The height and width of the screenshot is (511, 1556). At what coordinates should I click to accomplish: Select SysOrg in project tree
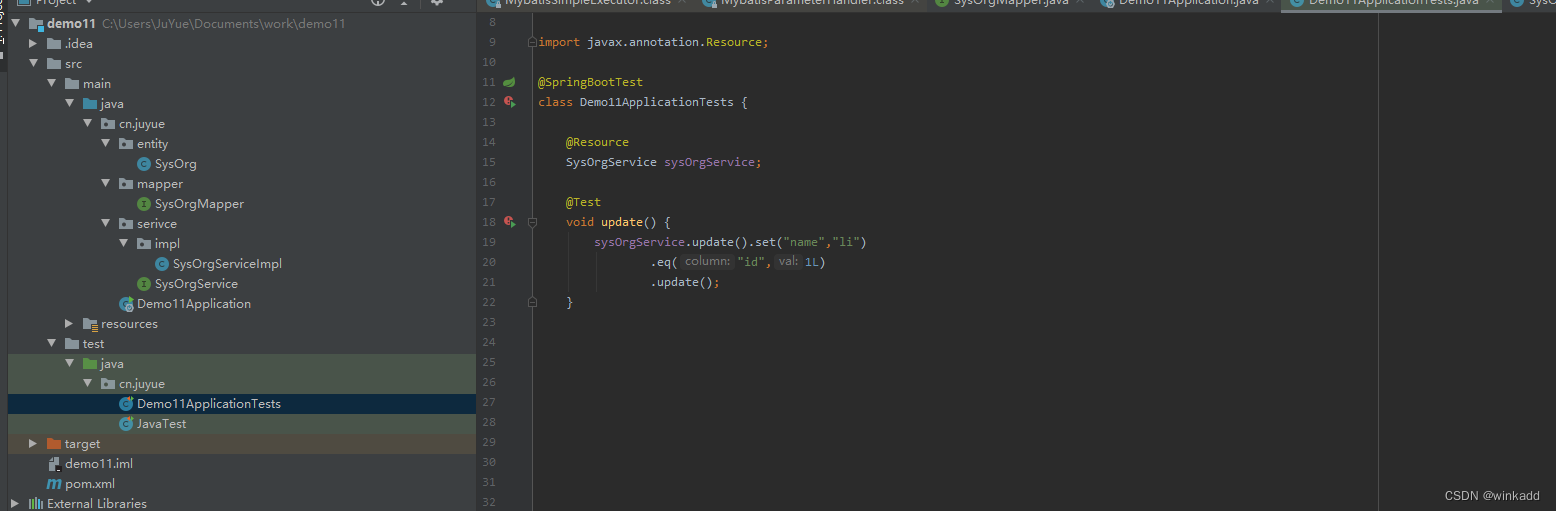tap(176, 164)
